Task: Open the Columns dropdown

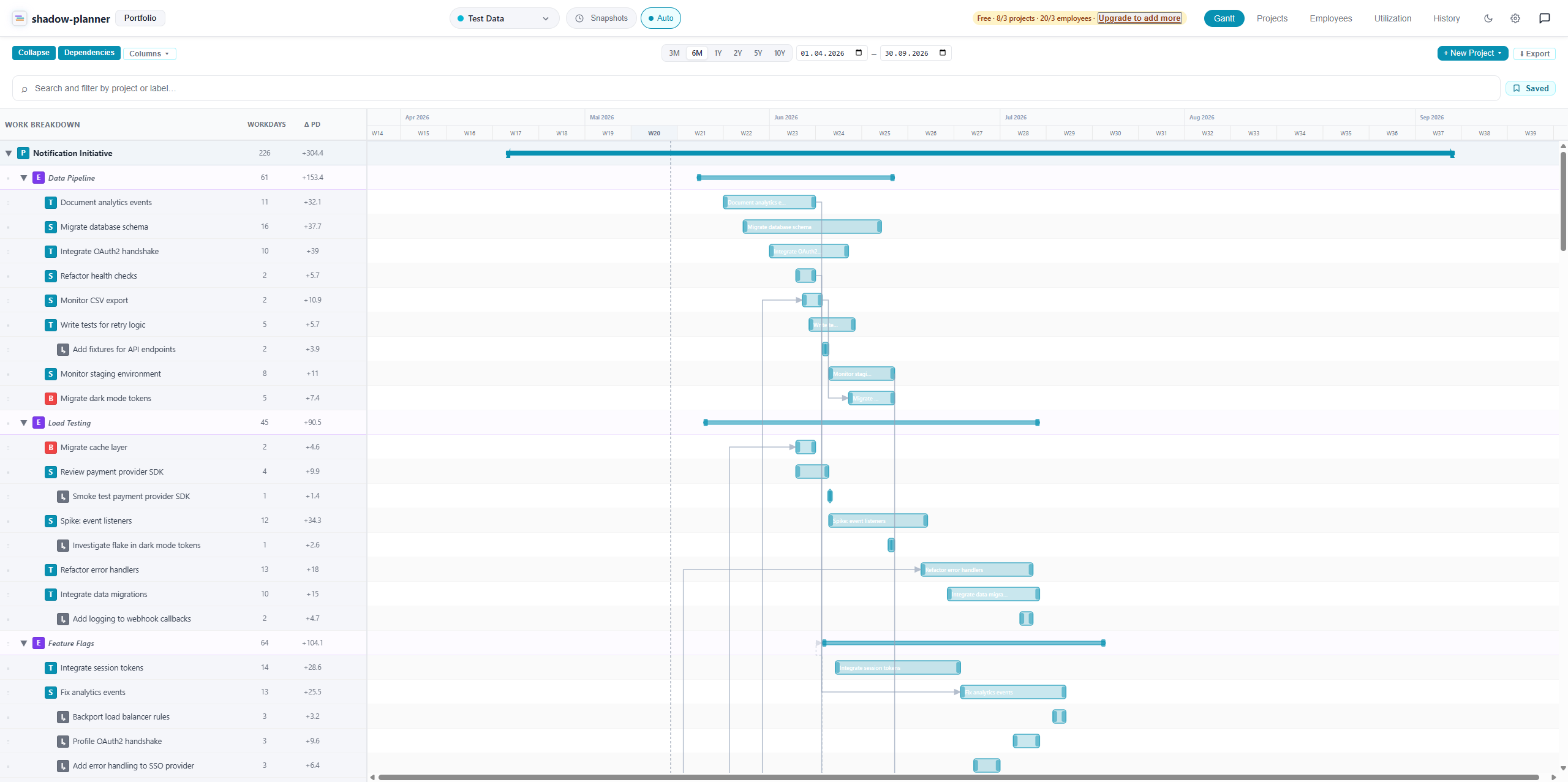Action: pyautogui.click(x=149, y=54)
